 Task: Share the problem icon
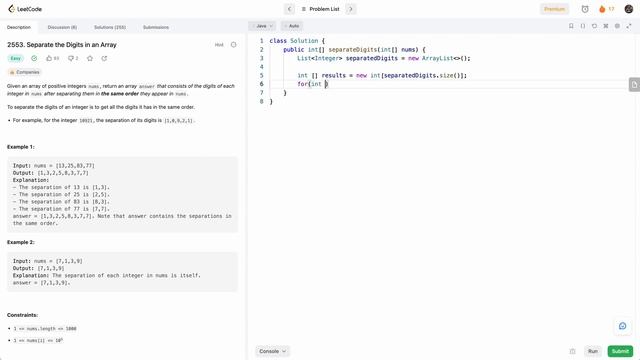pyautogui.click(x=104, y=58)
